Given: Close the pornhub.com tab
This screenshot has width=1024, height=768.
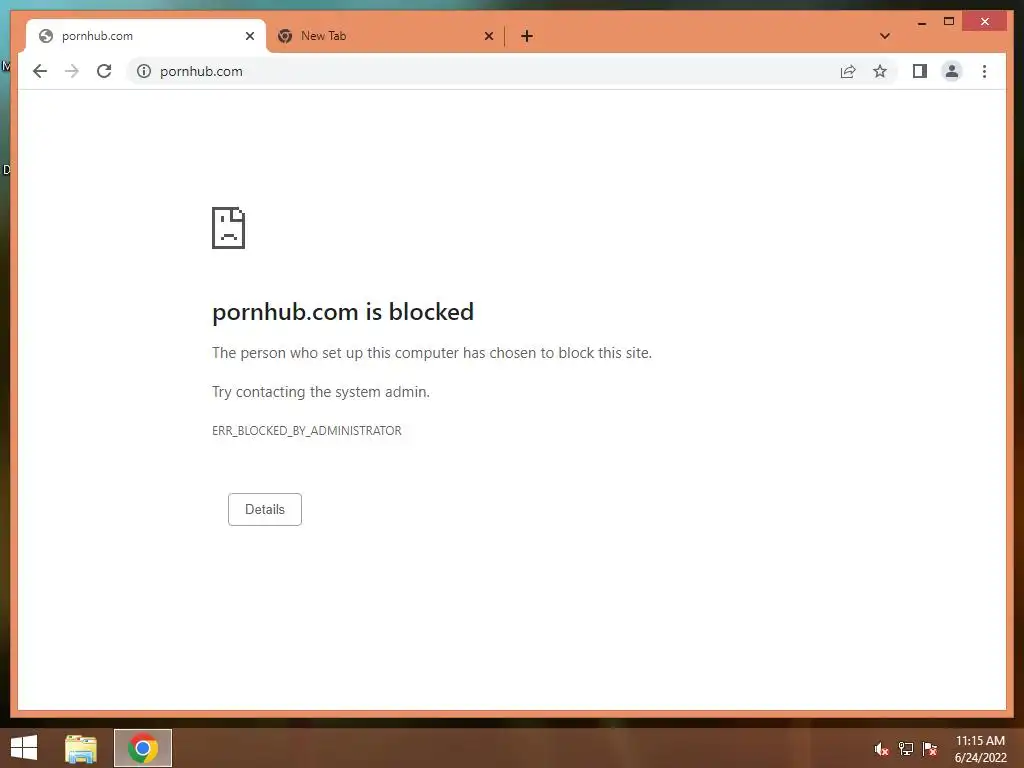Looking at the screenshot, I should pyautogui.click(x=249, y=36).
